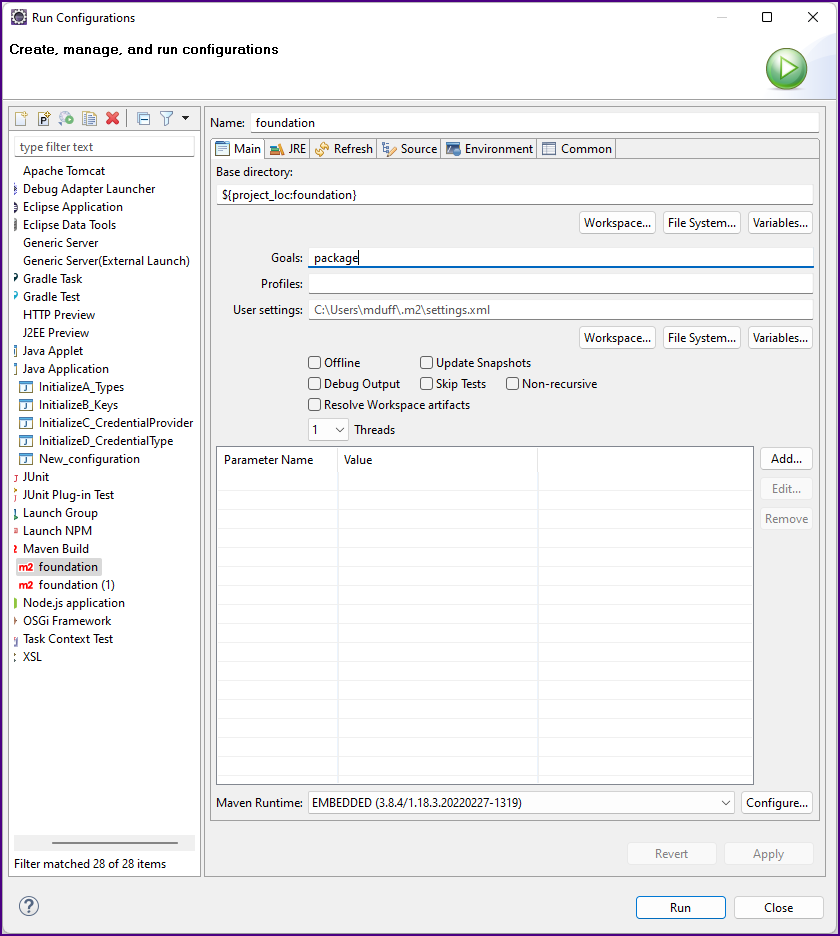Duplicate the selected launch configuration
This screenshot has height=936, width=840.
pos(89,118)
